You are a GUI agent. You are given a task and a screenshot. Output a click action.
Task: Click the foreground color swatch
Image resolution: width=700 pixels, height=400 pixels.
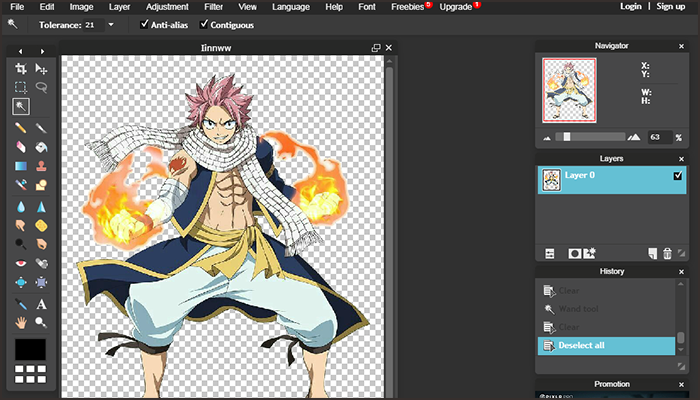pos(31,350)
